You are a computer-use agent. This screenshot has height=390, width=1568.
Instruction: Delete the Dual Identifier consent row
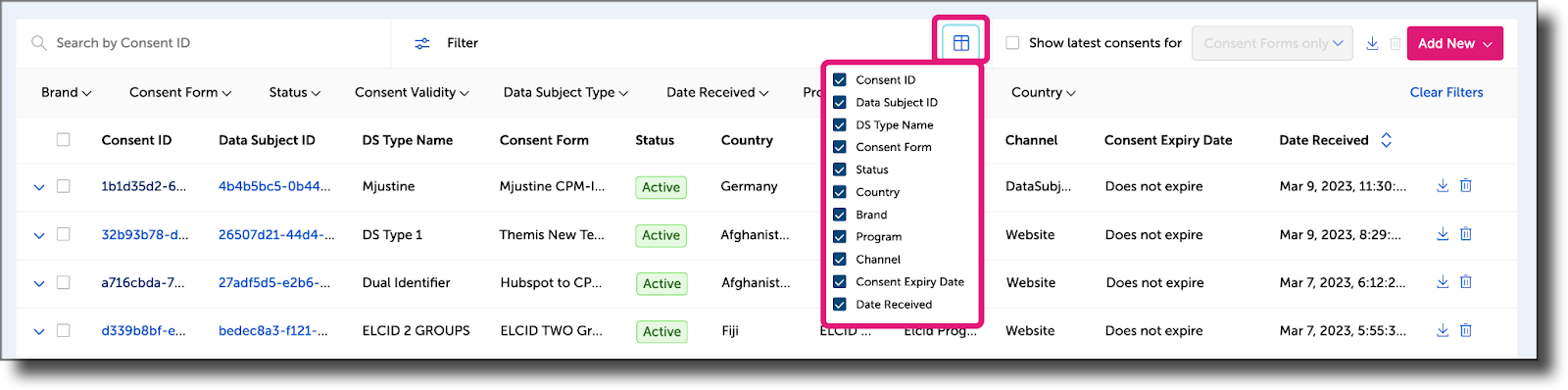click(x=1466, y=282)
